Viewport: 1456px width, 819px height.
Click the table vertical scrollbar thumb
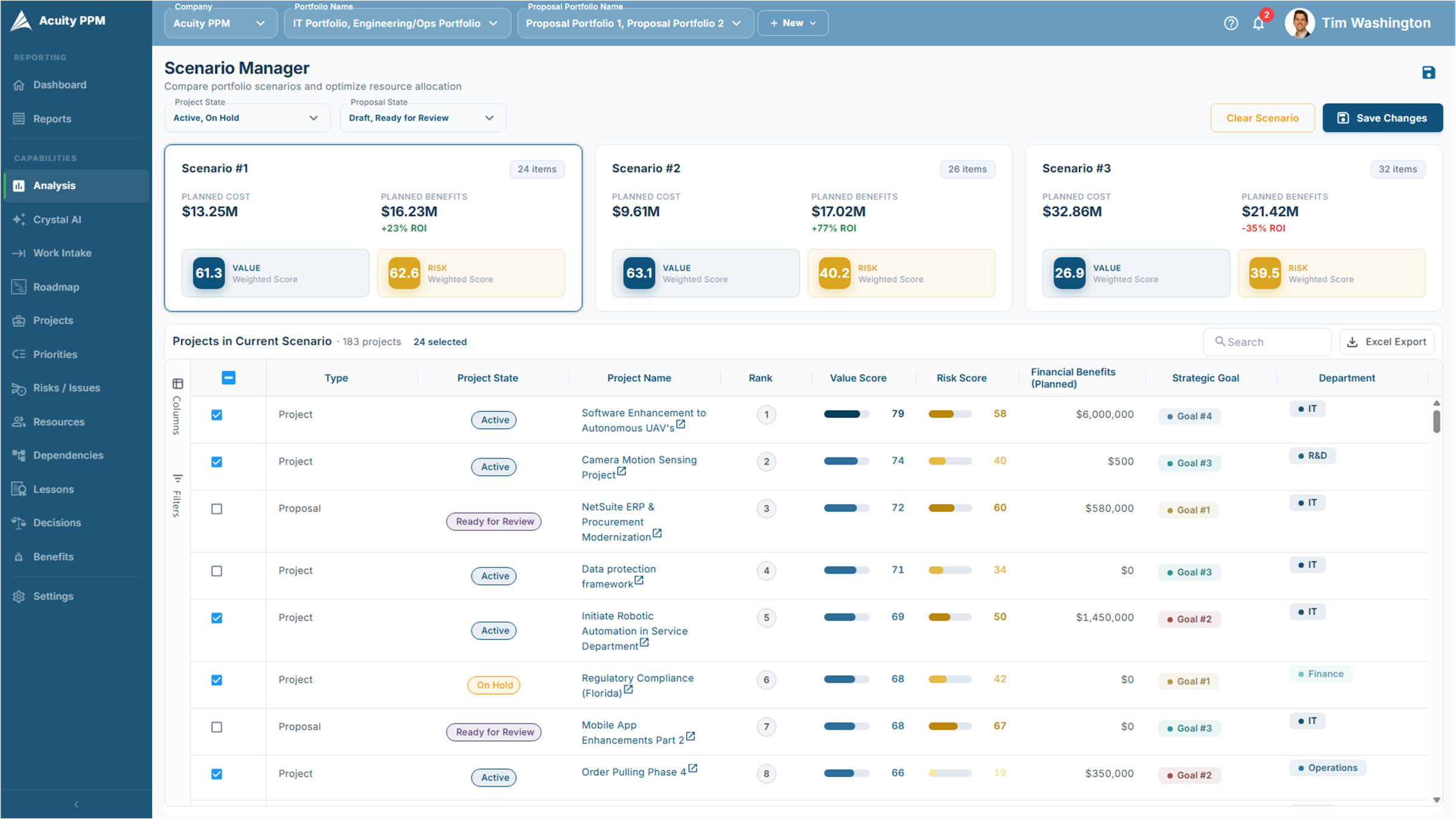coord(1437,421)
